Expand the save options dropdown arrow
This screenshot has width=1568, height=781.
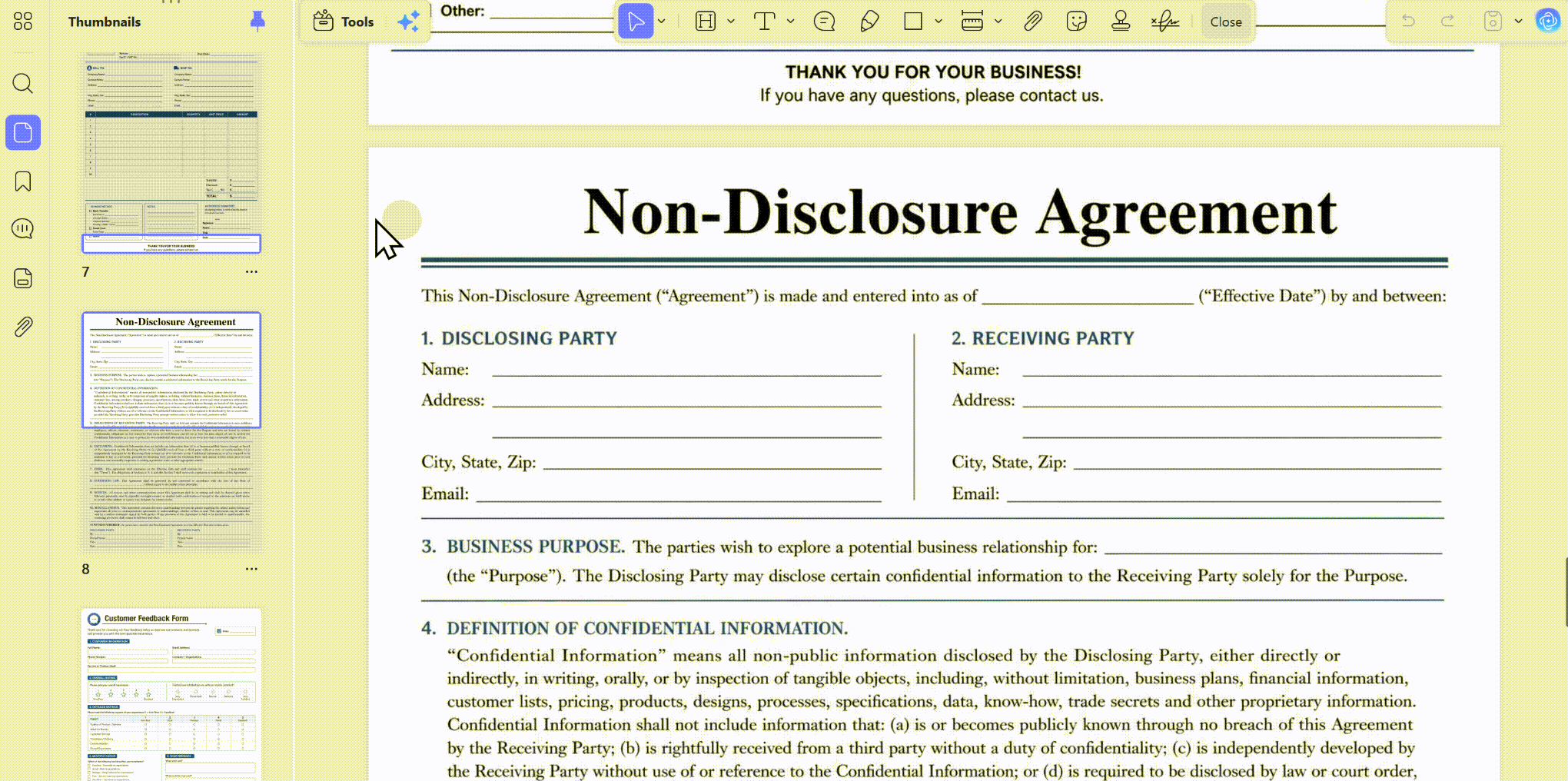[x=1518, y=22]
